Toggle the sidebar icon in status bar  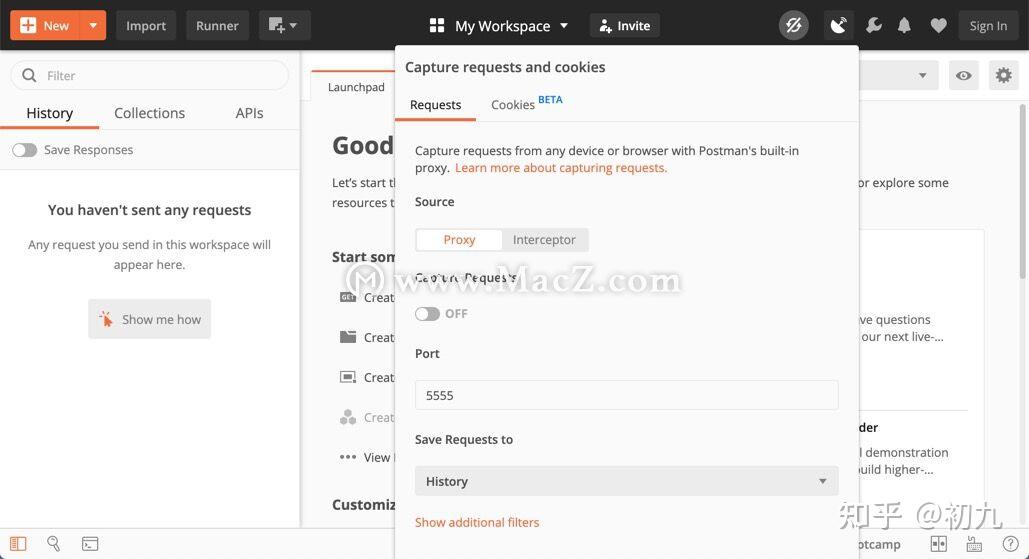click(x=18, y=543)
